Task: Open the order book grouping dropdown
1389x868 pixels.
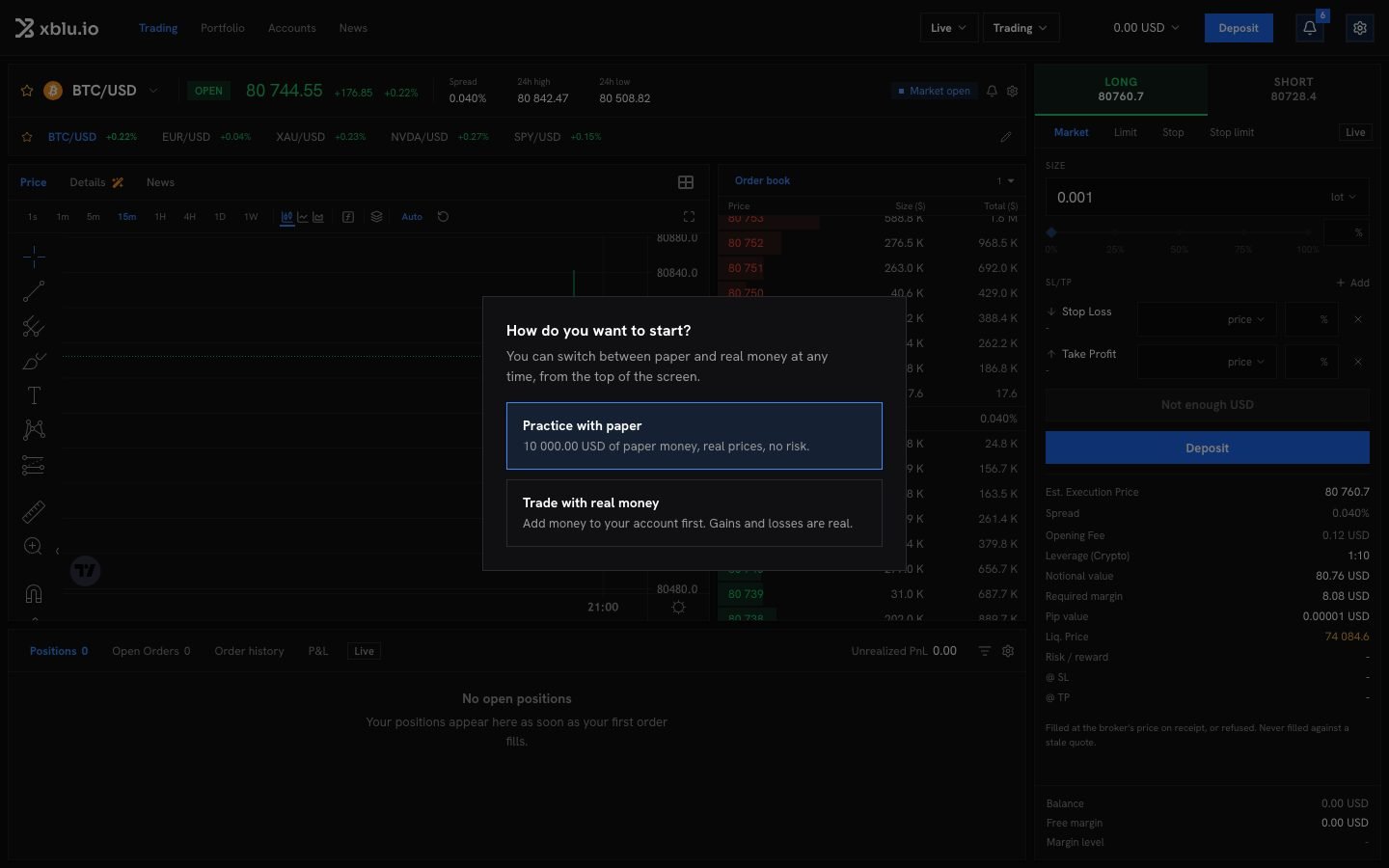Action: 1005,181
